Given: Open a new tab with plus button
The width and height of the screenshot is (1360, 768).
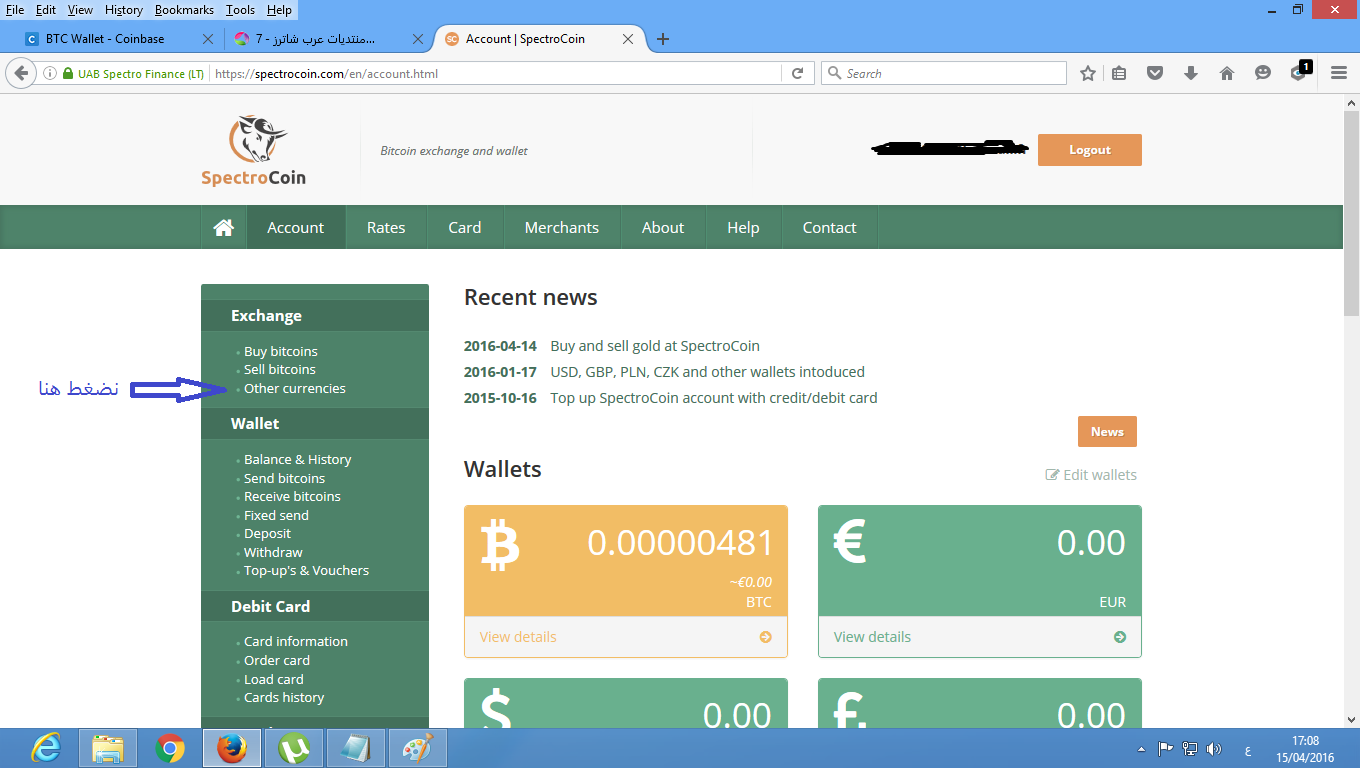Looking at the screenshot, I should coord(662,39).
